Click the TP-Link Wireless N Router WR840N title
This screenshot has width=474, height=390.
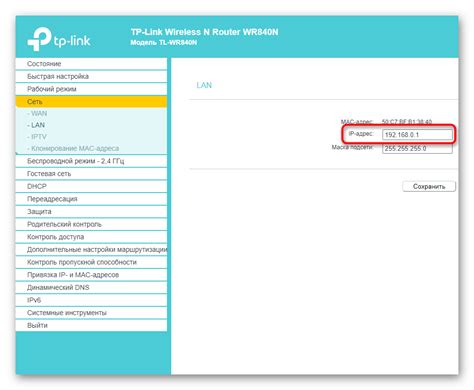coord(204,32)
